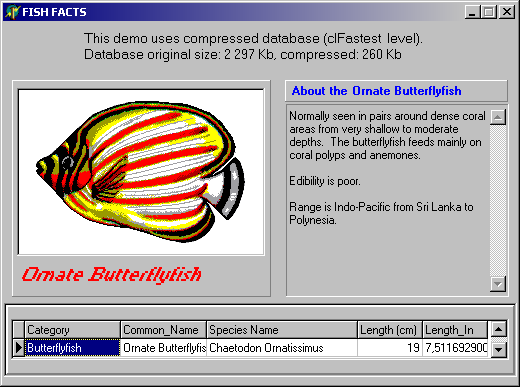The image size is (520, 387).
Task: Click the butterflyfish picture
Action: pyautogui.click(x=141, y=172)
